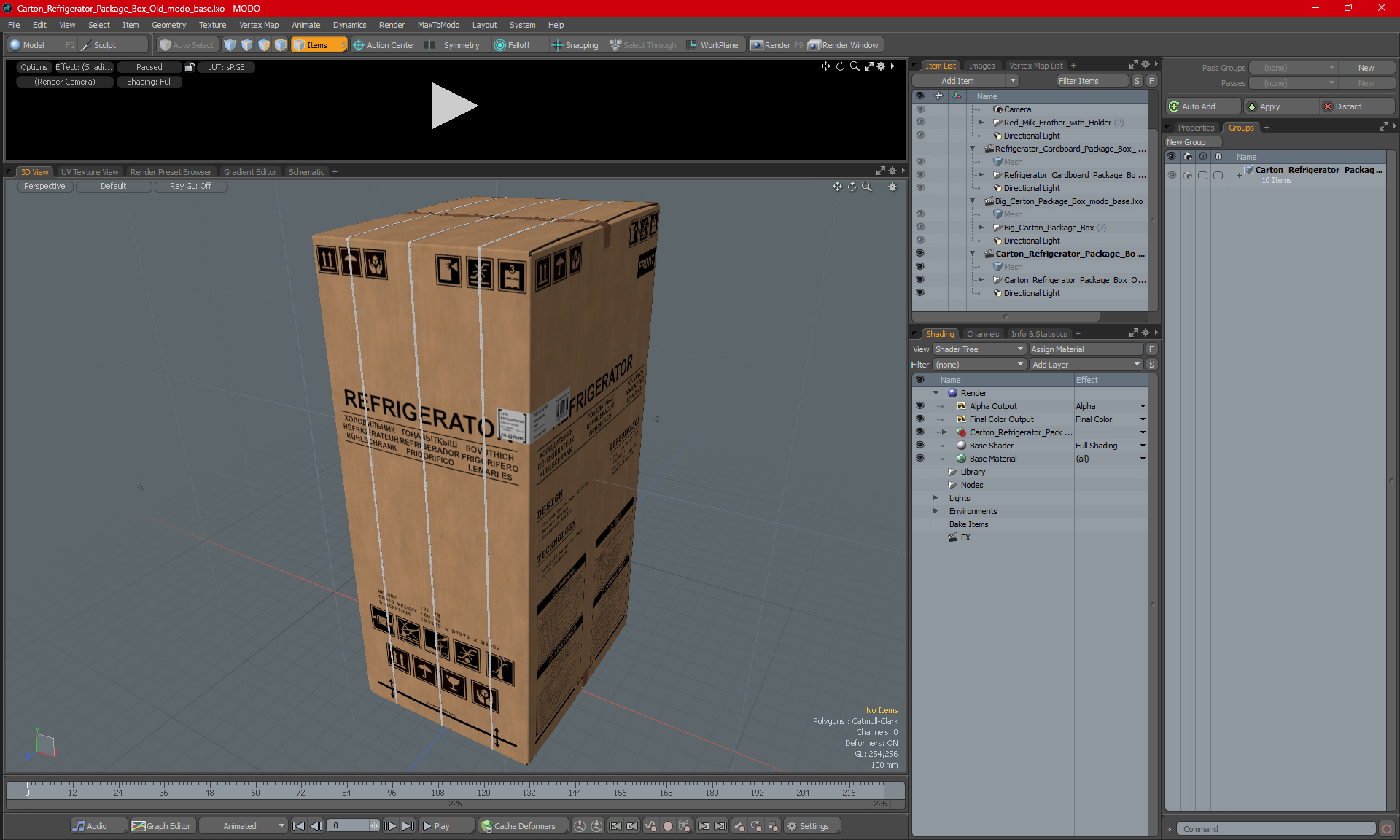Open 3D viewport settings gear
This screenshot has height=840, width=1400.
click(x=892, y=187)
